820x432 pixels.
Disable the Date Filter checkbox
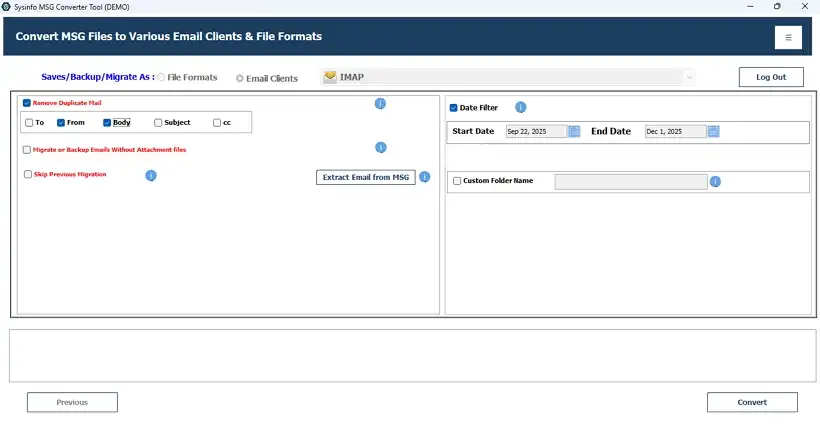tap(453, 108)
